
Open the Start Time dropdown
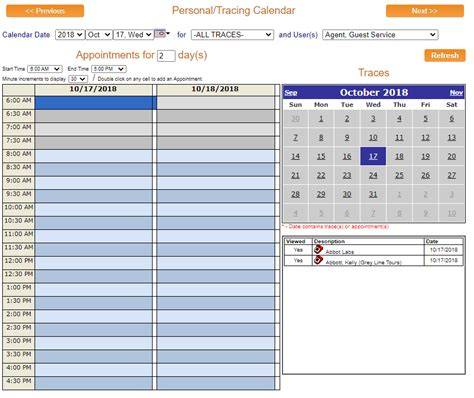pyautogui.click(x=45, y=69)
